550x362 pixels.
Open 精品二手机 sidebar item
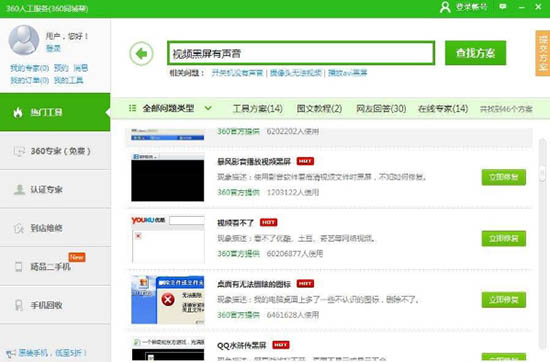[55, 267]
